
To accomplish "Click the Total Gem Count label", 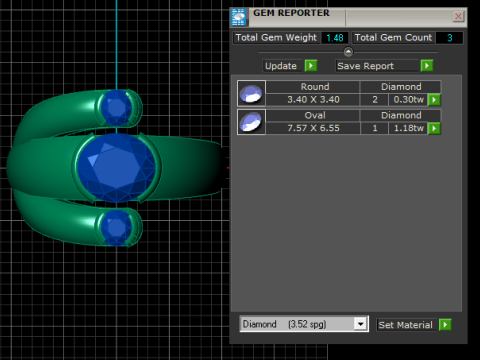I will tap(393, 38).
